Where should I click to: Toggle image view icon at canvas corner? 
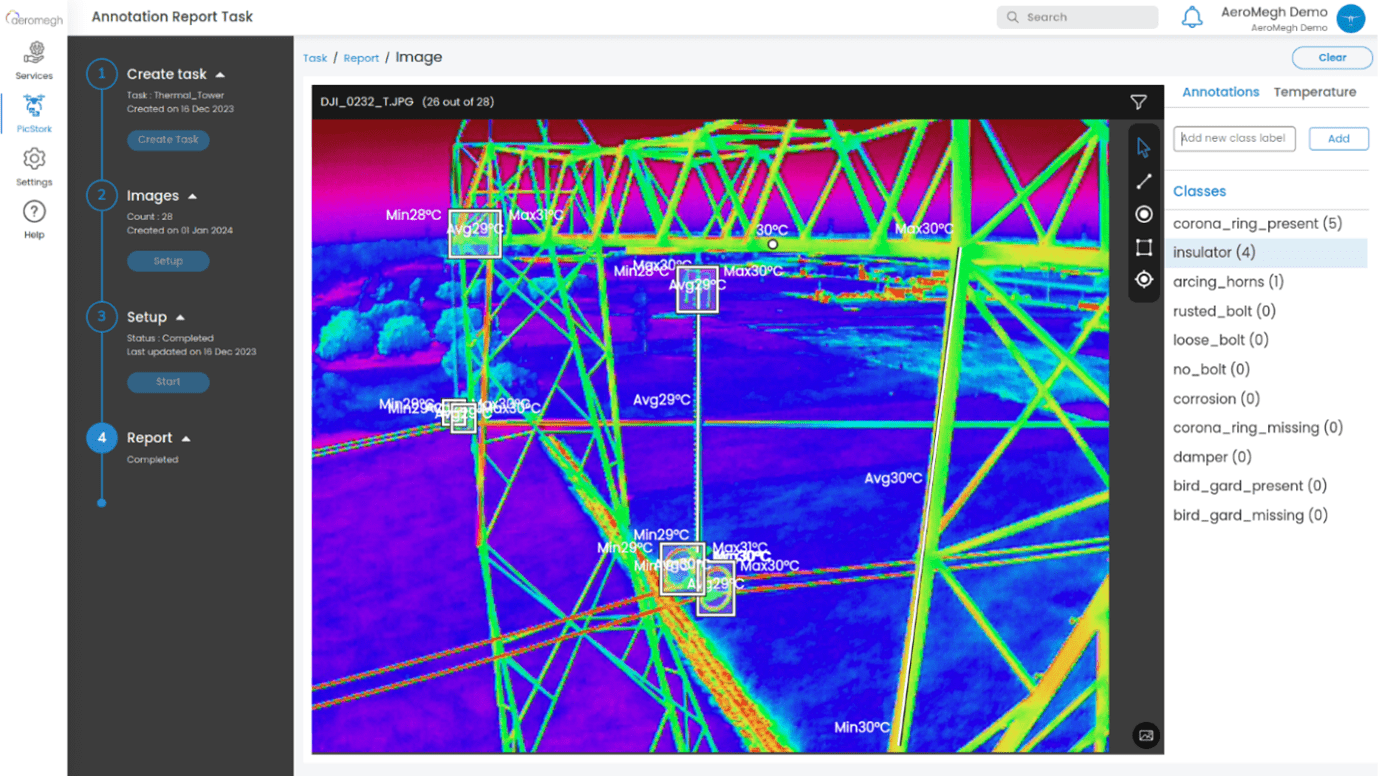click(1146, 736)
